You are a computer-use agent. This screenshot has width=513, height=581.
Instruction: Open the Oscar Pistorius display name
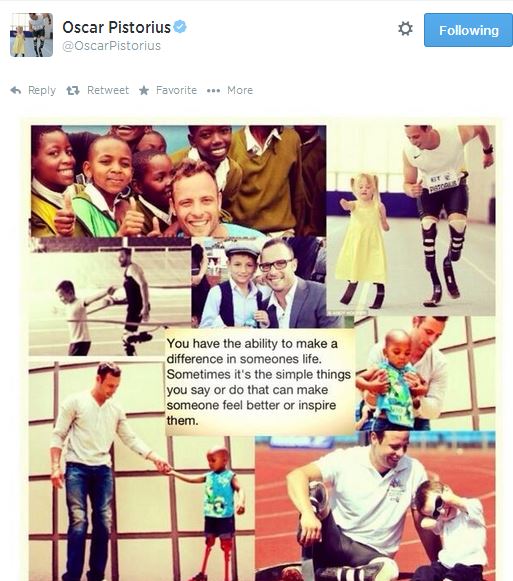(116, 27)
